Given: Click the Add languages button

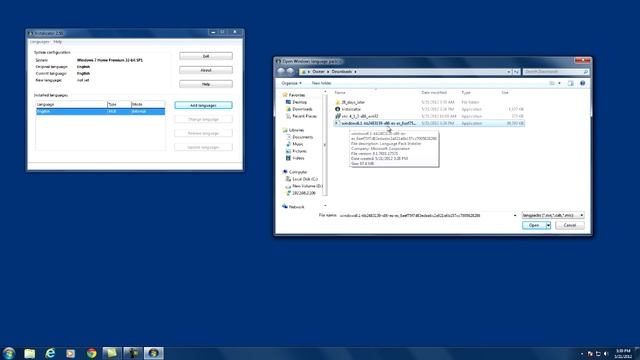Looking at the screenshot, I should (203, 105).
